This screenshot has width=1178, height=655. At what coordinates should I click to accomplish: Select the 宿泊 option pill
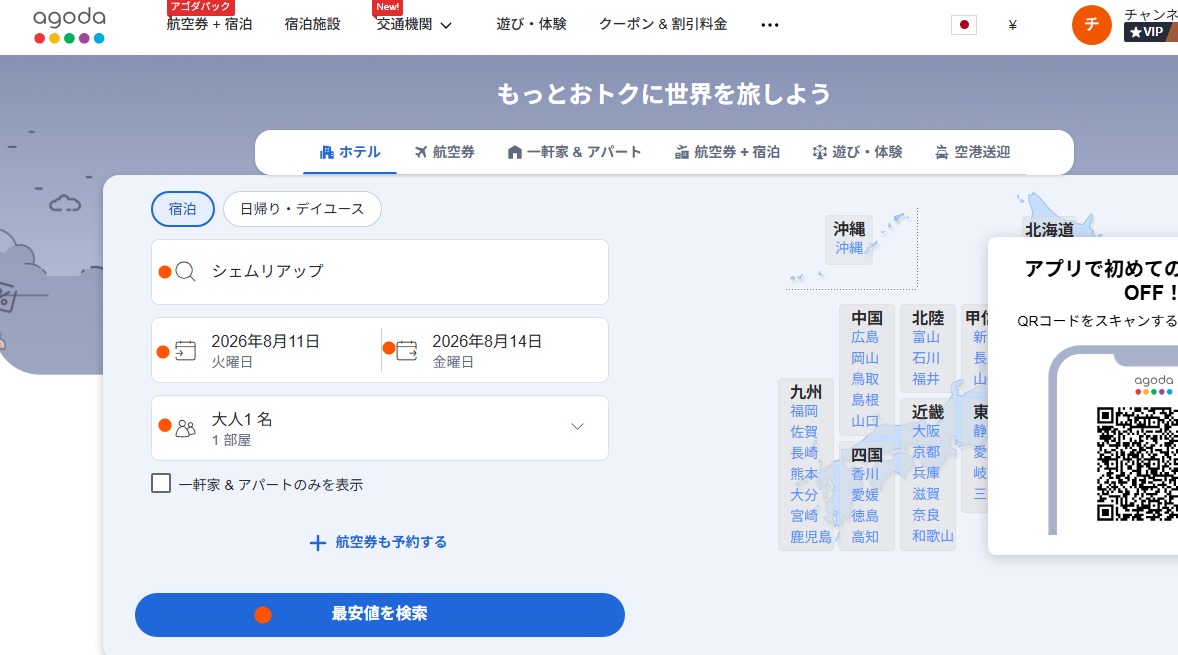(x=183, y=209)
